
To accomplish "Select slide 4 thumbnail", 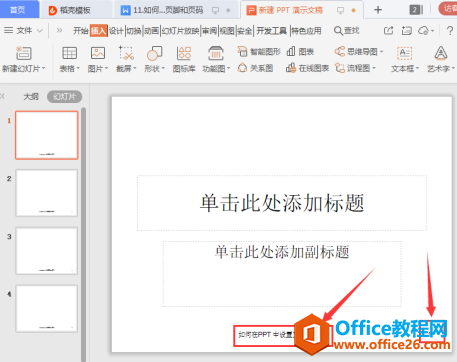I will coord(47,308).
